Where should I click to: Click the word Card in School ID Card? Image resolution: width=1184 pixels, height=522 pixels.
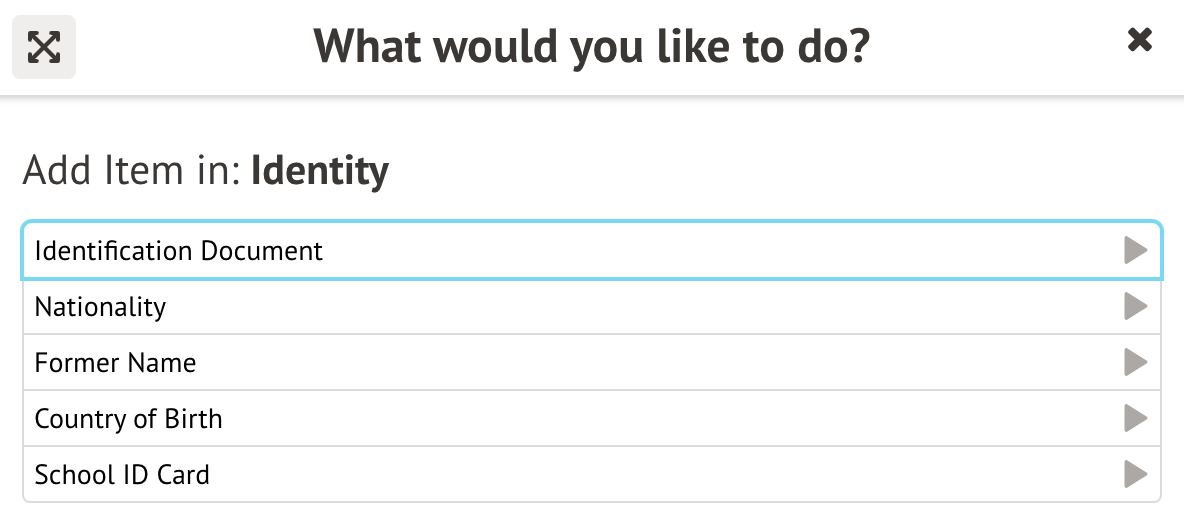(184, 474)
